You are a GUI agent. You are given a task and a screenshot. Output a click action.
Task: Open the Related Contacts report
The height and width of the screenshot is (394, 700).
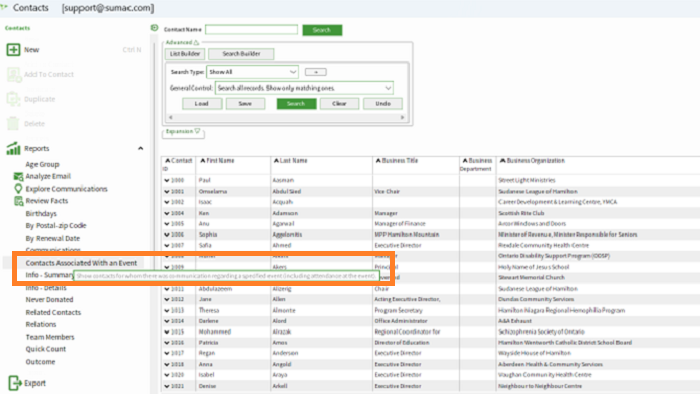(53, 312)
